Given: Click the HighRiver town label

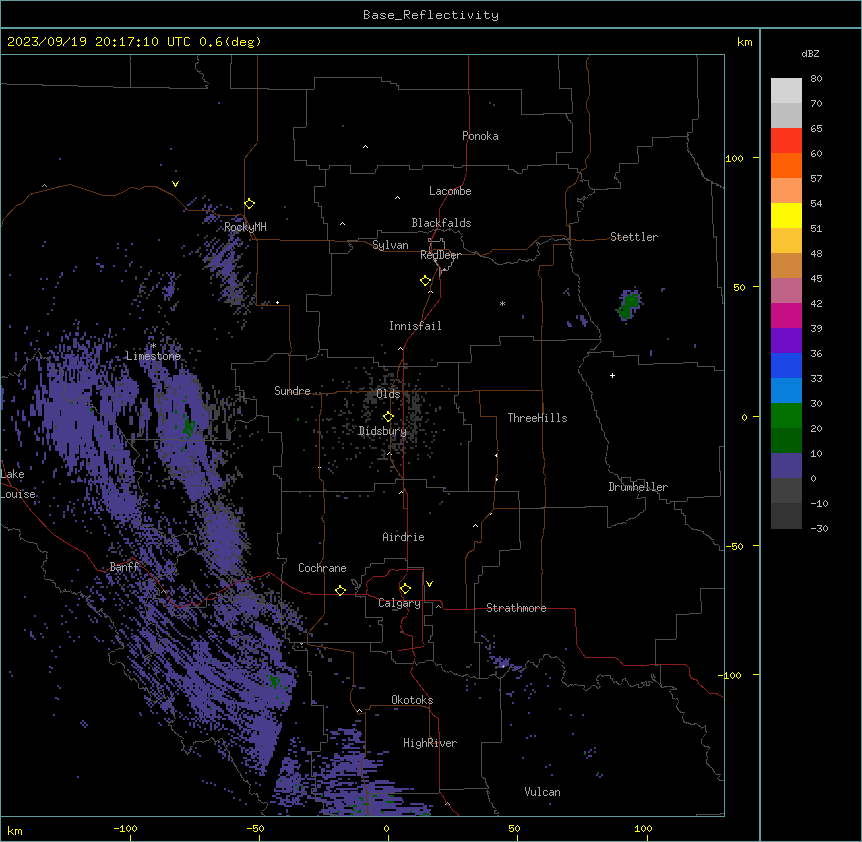Looking at the screenshot, I should (x=430, y=743).
